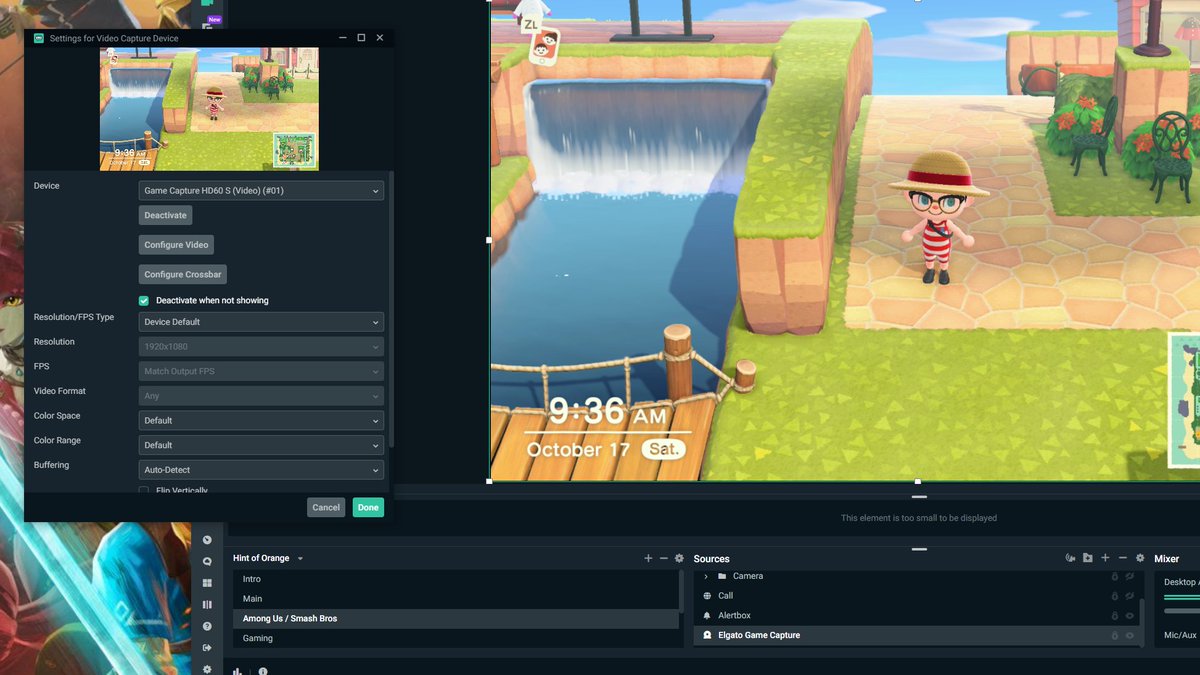Open the layout editor grid icon in sidebar

click(x=207, y=583)
